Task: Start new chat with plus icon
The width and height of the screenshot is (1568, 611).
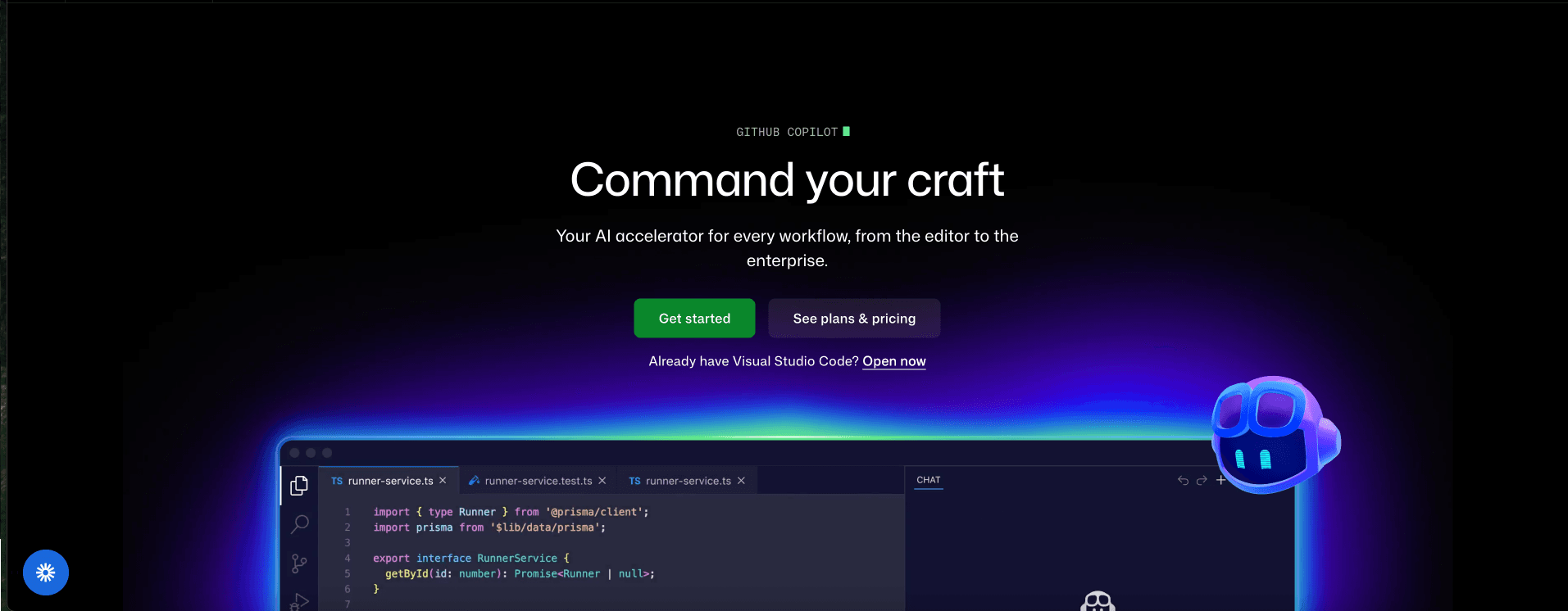Action: pos(1220,480)
